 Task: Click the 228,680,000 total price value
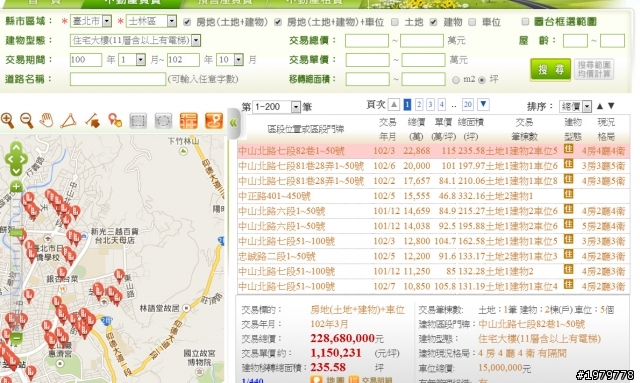tap(342, 338)
